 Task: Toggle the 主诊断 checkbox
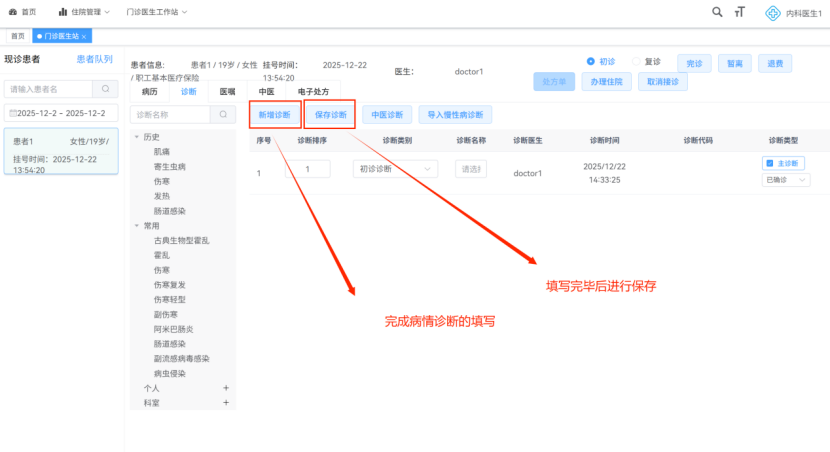pos(769,163)
